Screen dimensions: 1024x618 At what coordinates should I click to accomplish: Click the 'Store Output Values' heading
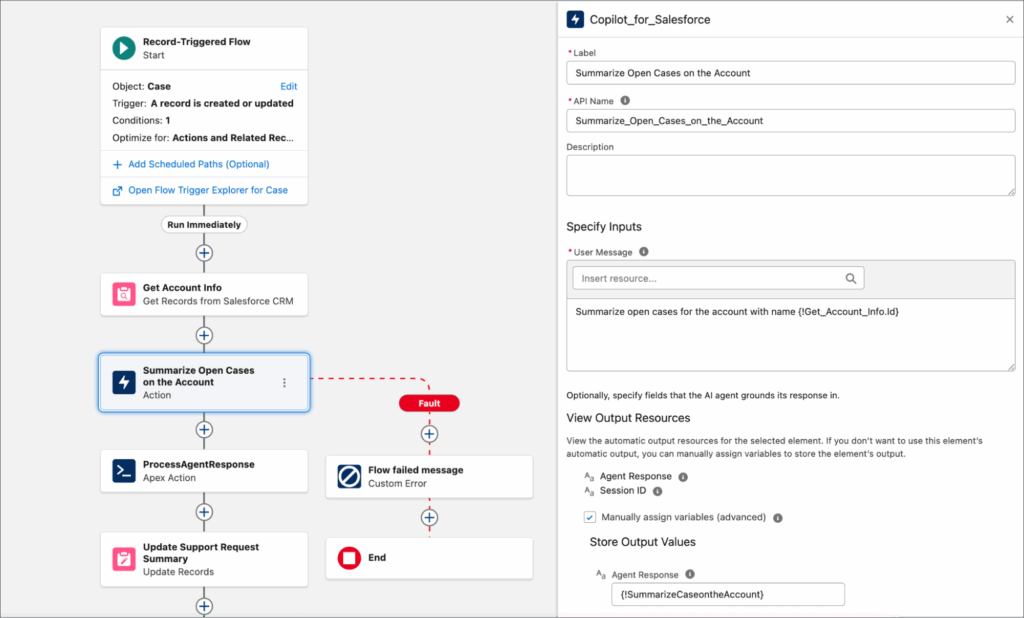point(643,542)
